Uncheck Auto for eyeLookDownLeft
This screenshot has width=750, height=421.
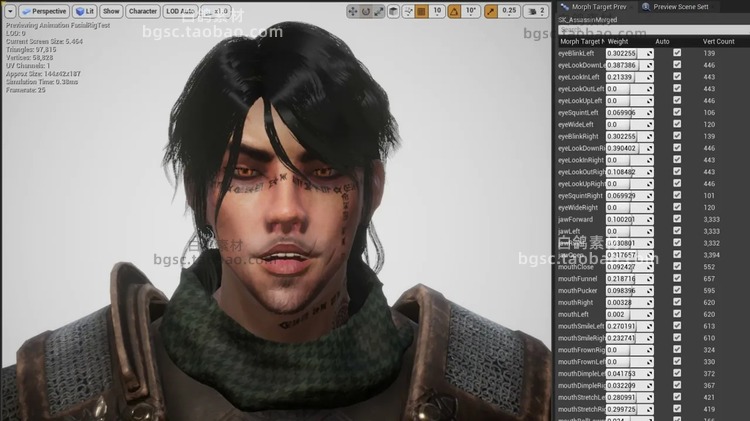coord(677,65)
